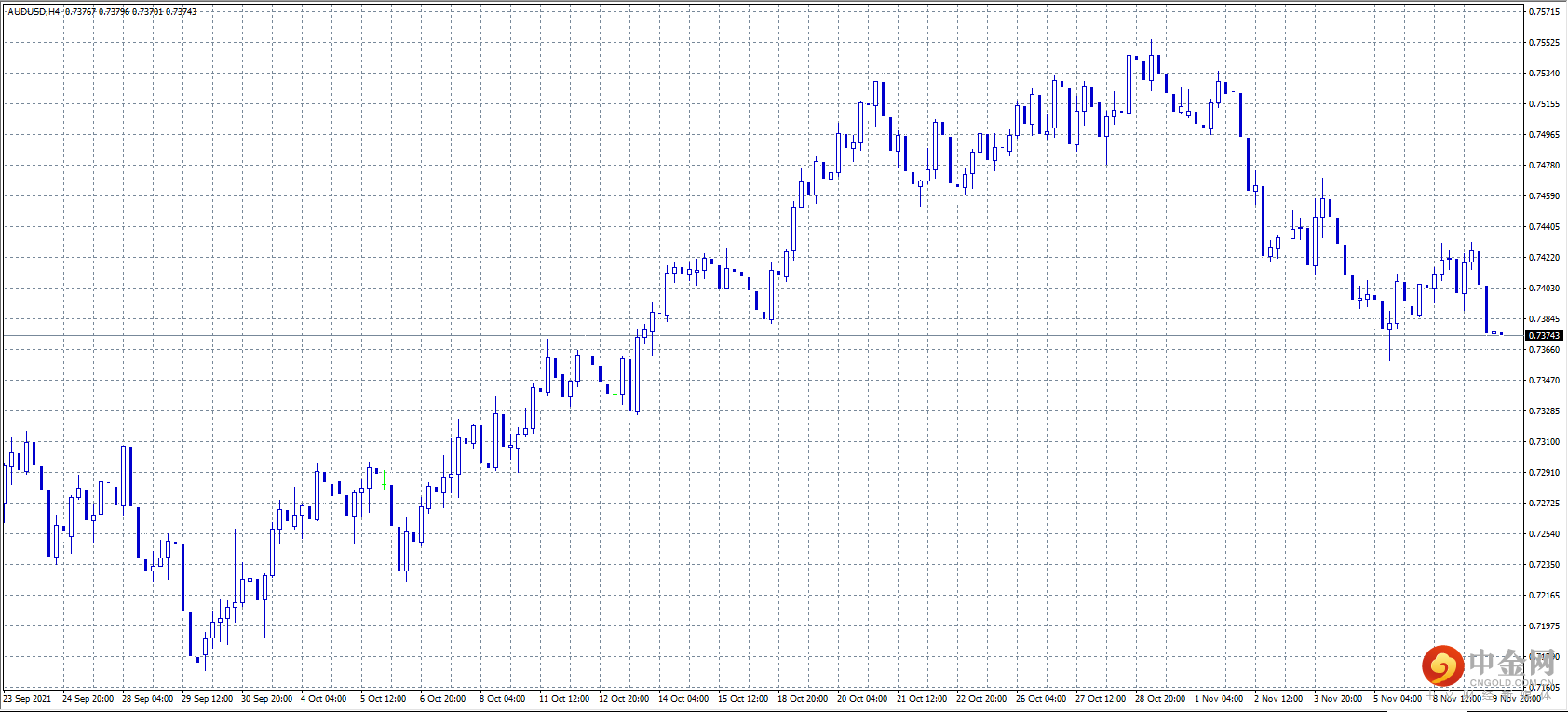Click the current price tag 0.73743
The height and width of the screenshot is (712, 1568).
[1545, 335]
